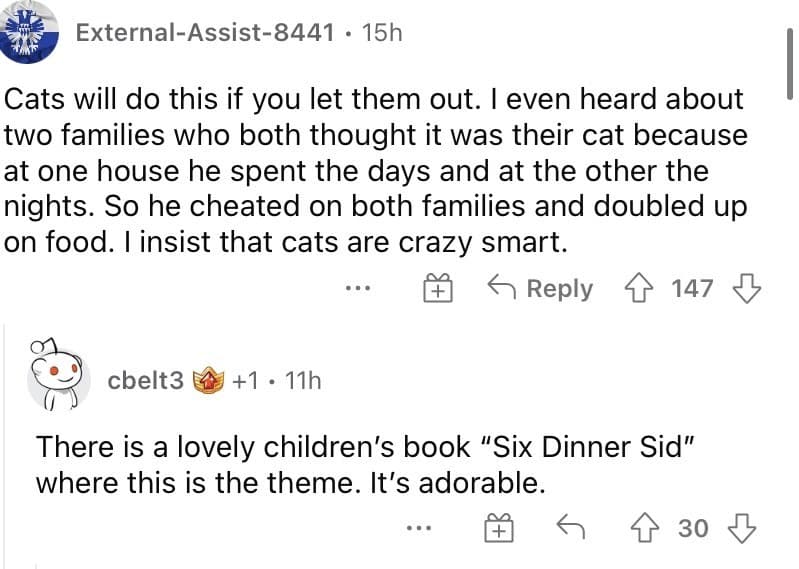Open more options on top comment

[x=358, y=289]
